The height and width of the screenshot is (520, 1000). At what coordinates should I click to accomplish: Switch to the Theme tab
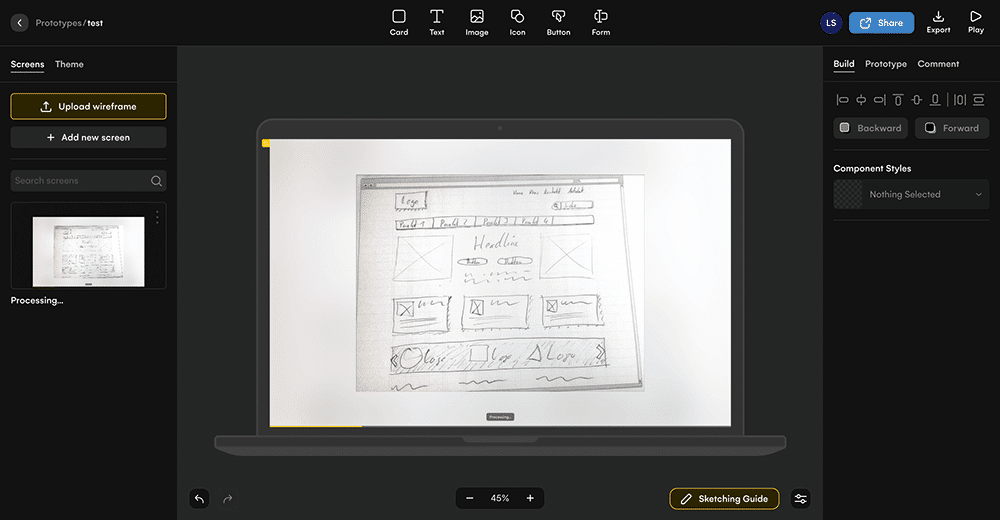(x=69, y=64)
